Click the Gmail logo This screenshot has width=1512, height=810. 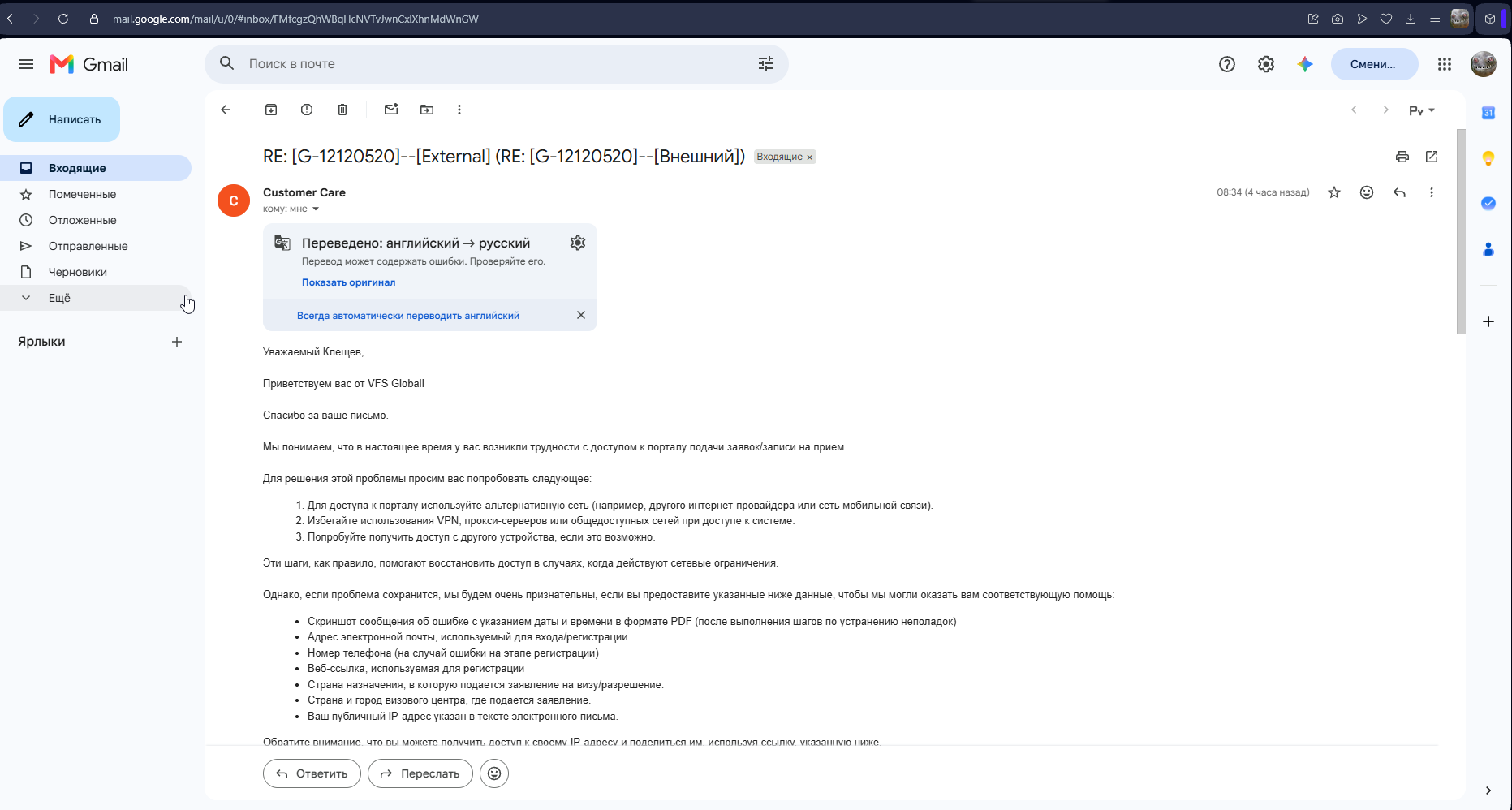coord(89,64)
